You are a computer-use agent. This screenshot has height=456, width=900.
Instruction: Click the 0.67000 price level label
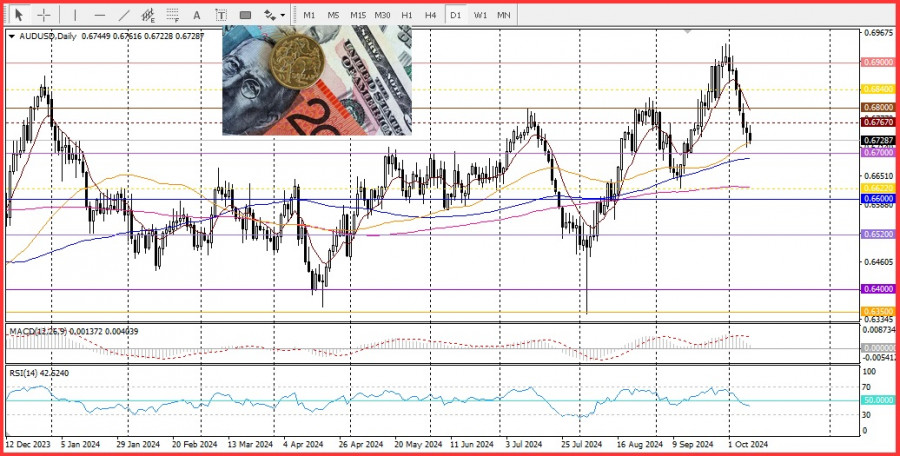[x=878, y=153]
